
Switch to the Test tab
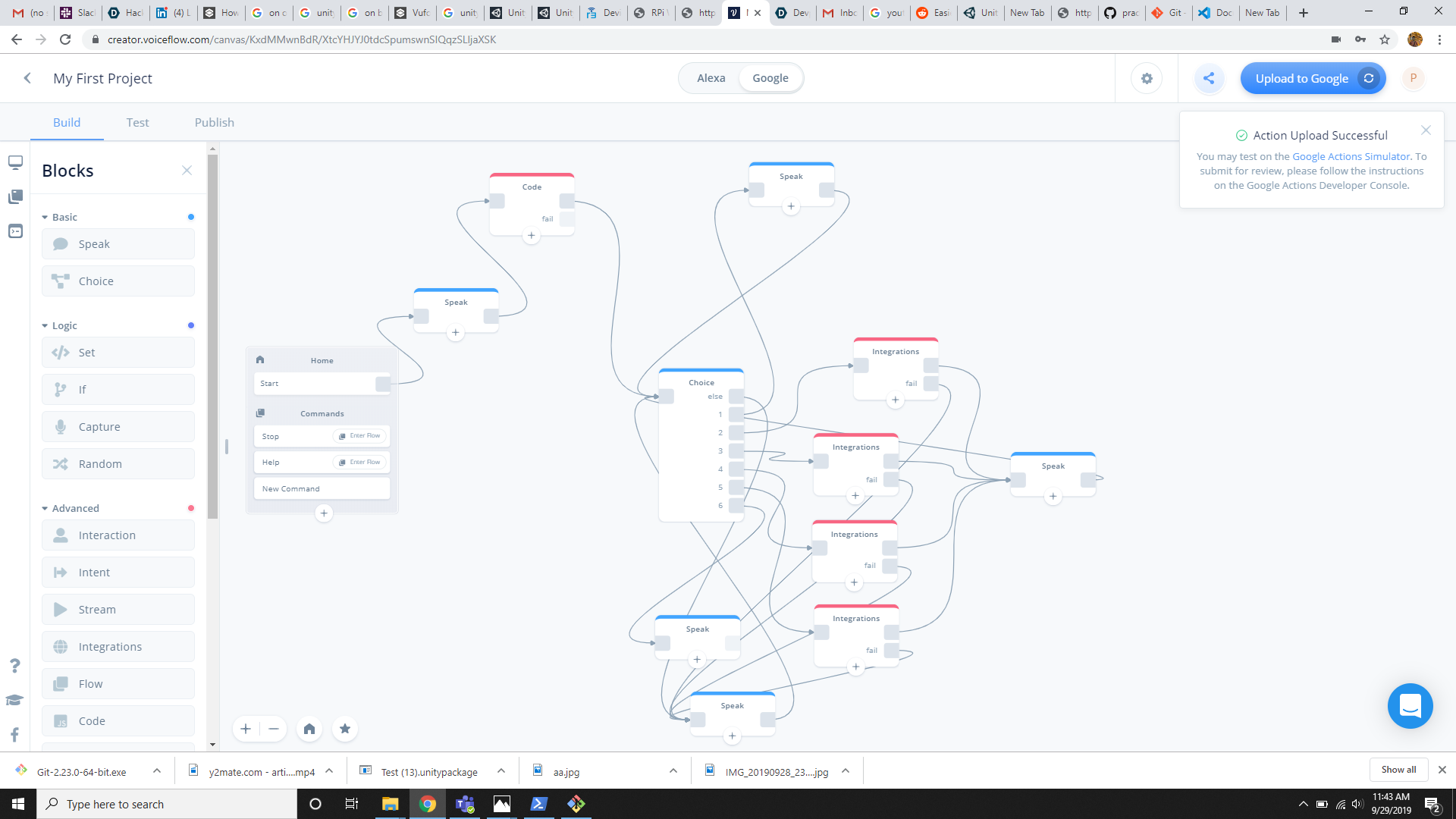pos(137,122)
